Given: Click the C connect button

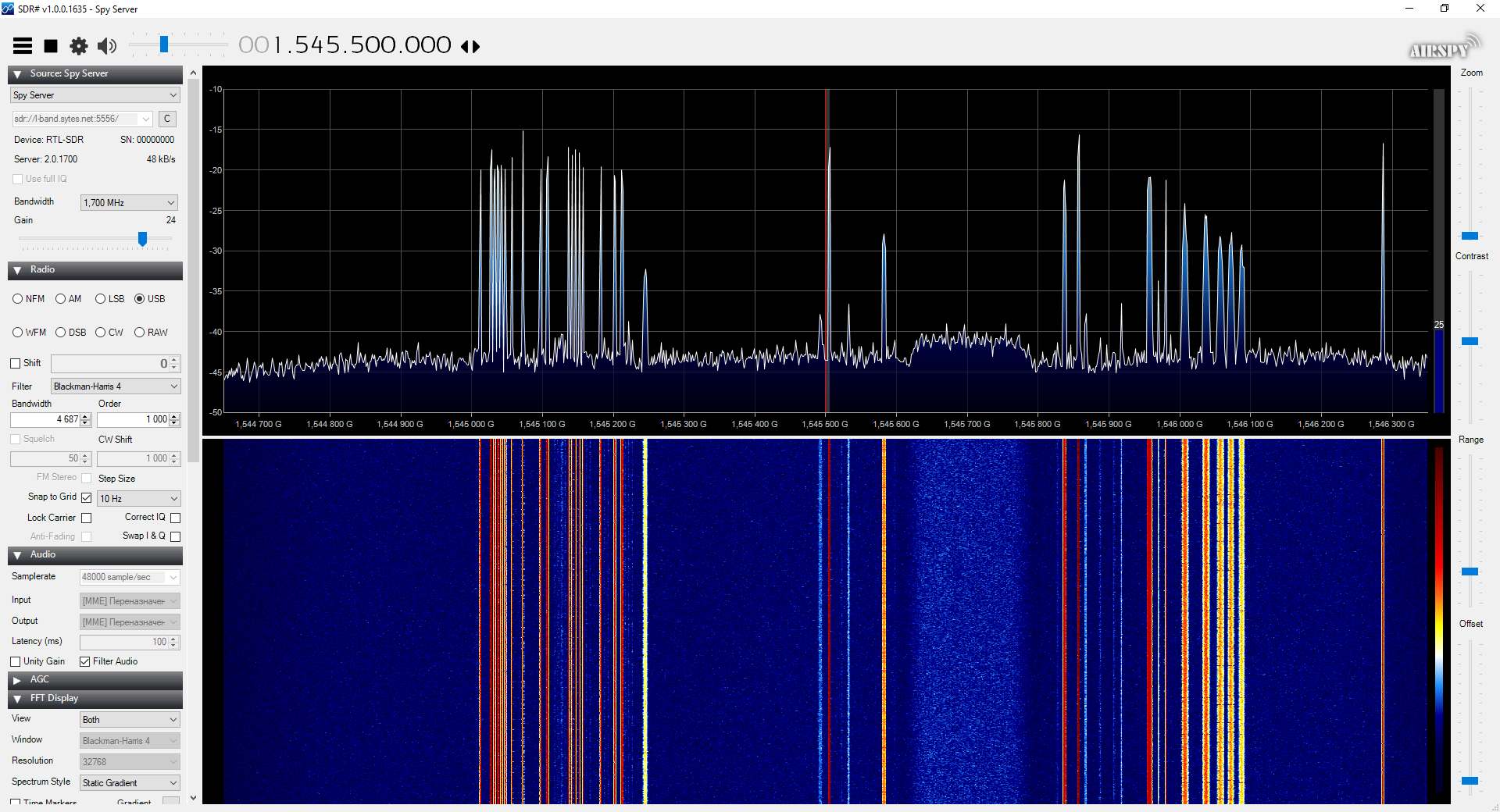Looking at the screenshot, I should [x=167, y=119].
